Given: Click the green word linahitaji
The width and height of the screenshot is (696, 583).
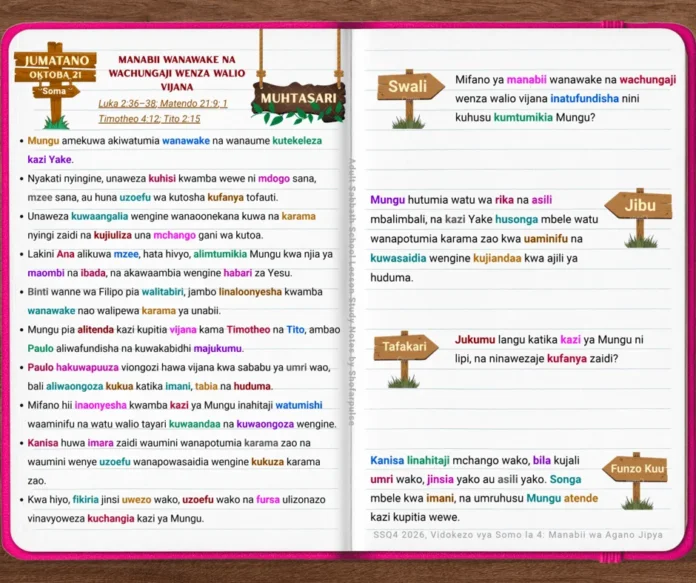Looking at the screenshot, I should (428, 460).
